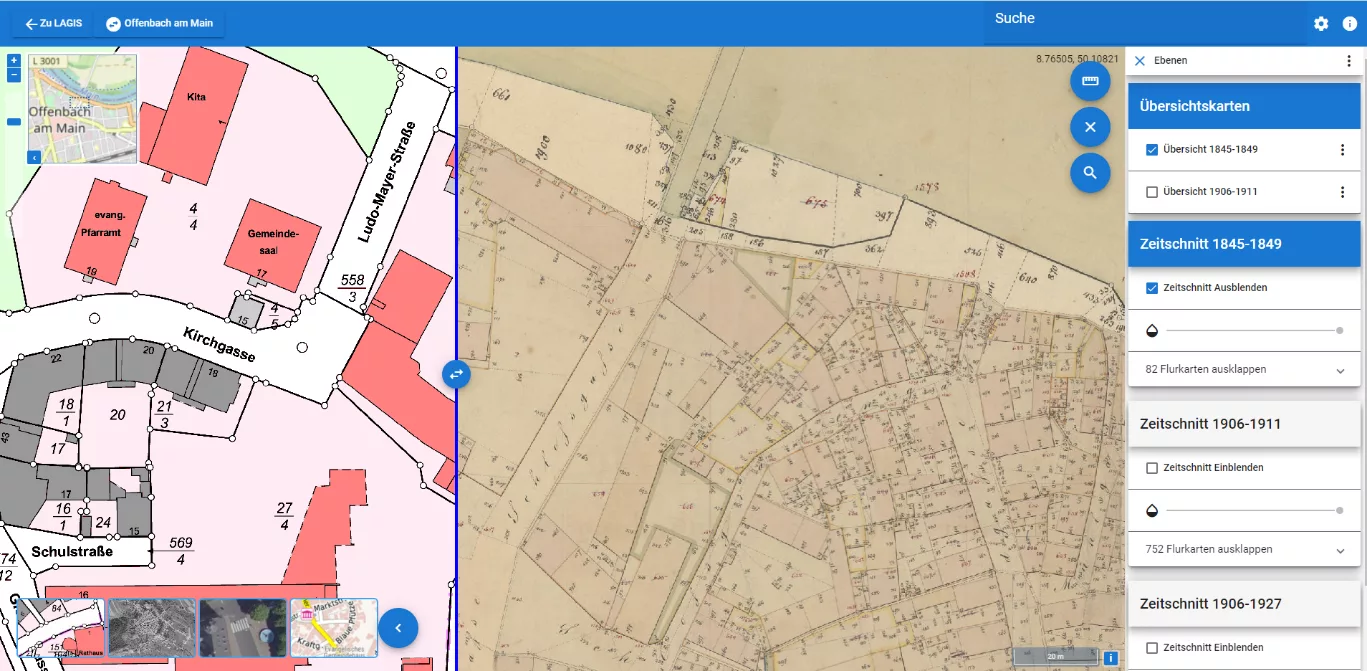Click opacity slider under Zeitschnitt 1845-1849
This screenshot has width=1367, height=671.
pos(1252,330)
